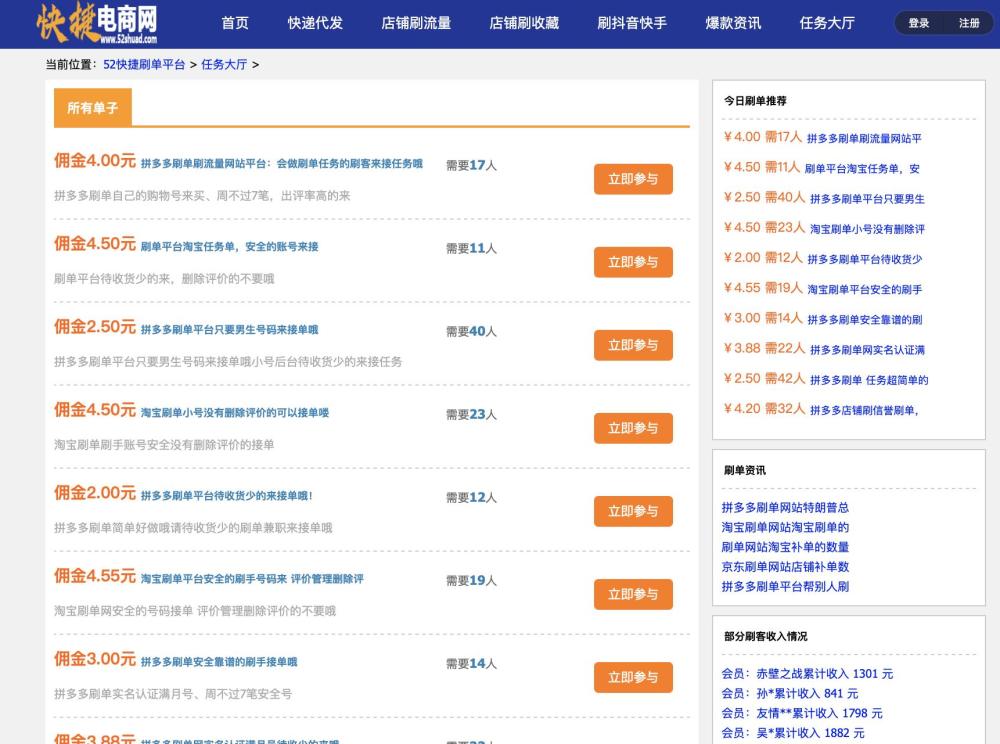The width and height of the screenshot is (1000, 744).
Task: Open news link 京东刷单网站店铺补单数
Action: (x=785, y=567)
